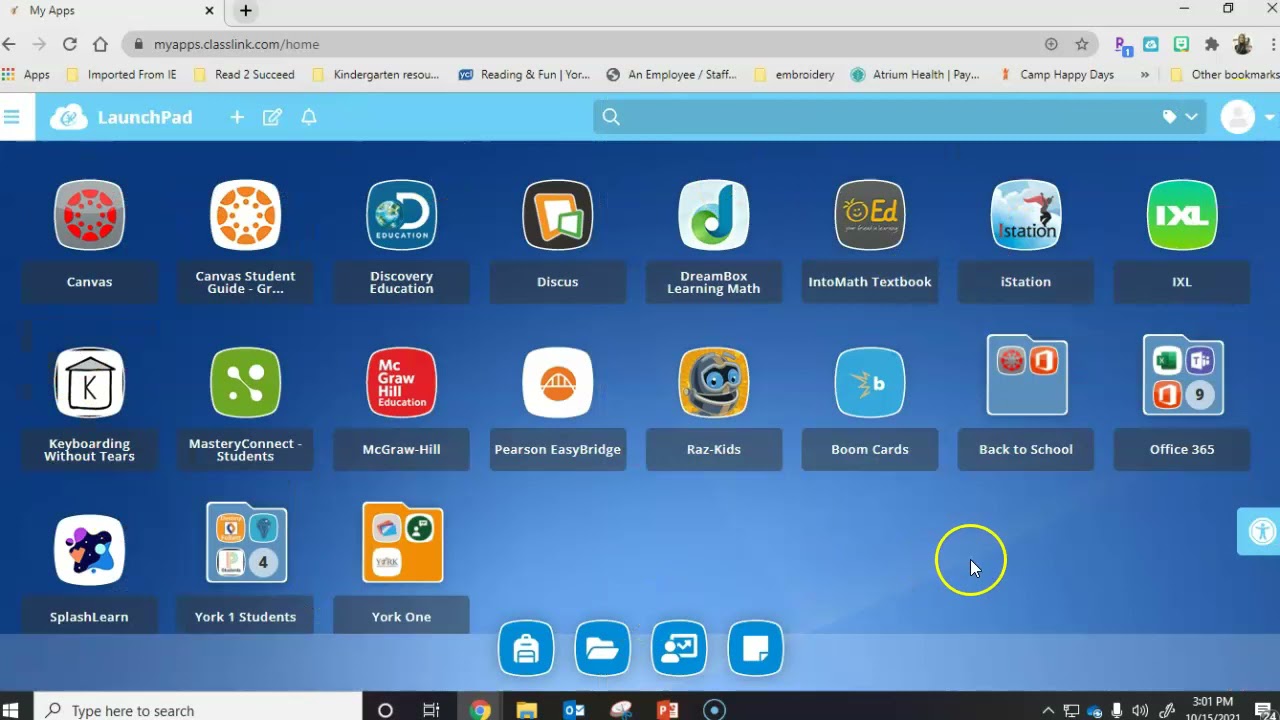
Task: Open the LaunchPad hamburger menu
Action: click(12, 117)
